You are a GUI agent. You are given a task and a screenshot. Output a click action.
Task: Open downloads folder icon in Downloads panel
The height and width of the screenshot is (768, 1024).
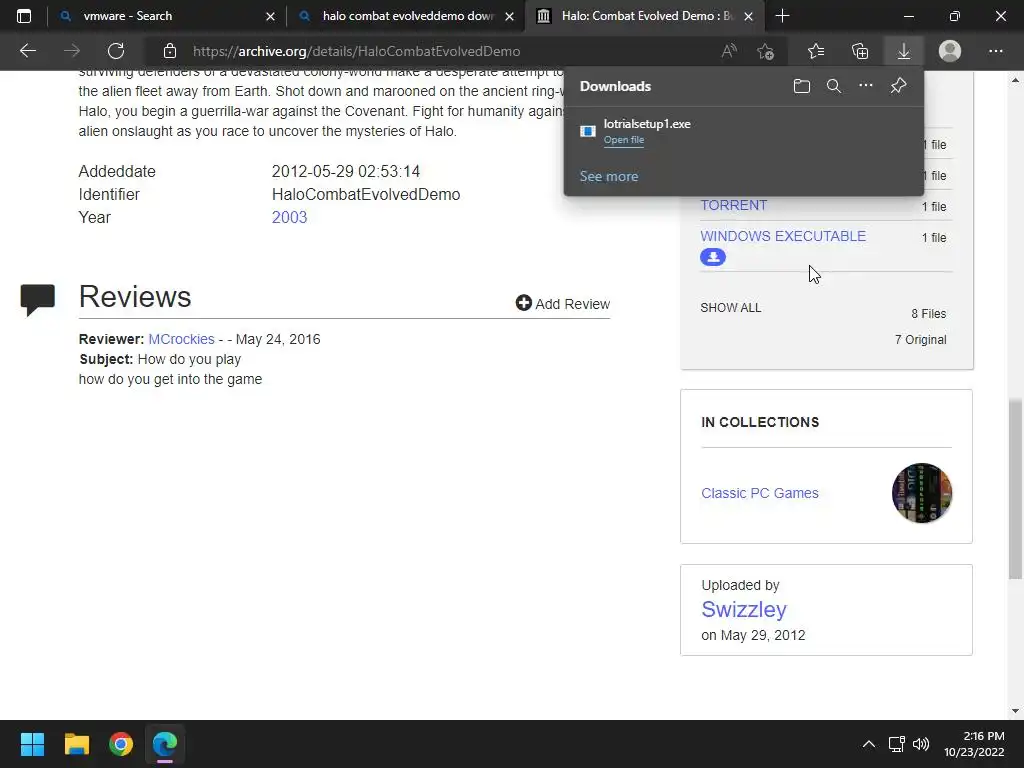tap(801, 86)
